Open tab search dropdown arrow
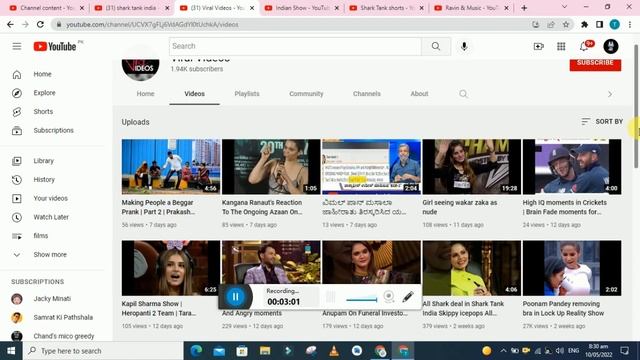The height and width of the screenshot is (360, 640). pyautogui.click(x=564, y=7)
